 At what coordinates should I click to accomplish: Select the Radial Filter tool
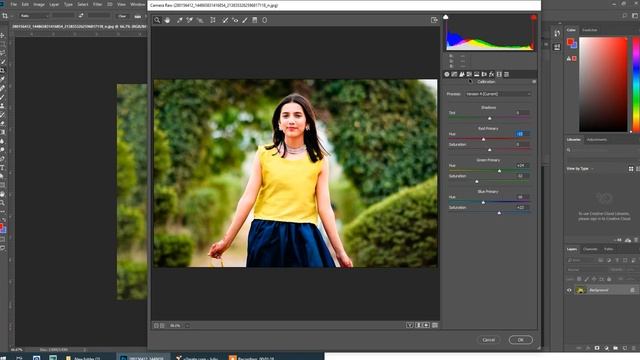264,20
